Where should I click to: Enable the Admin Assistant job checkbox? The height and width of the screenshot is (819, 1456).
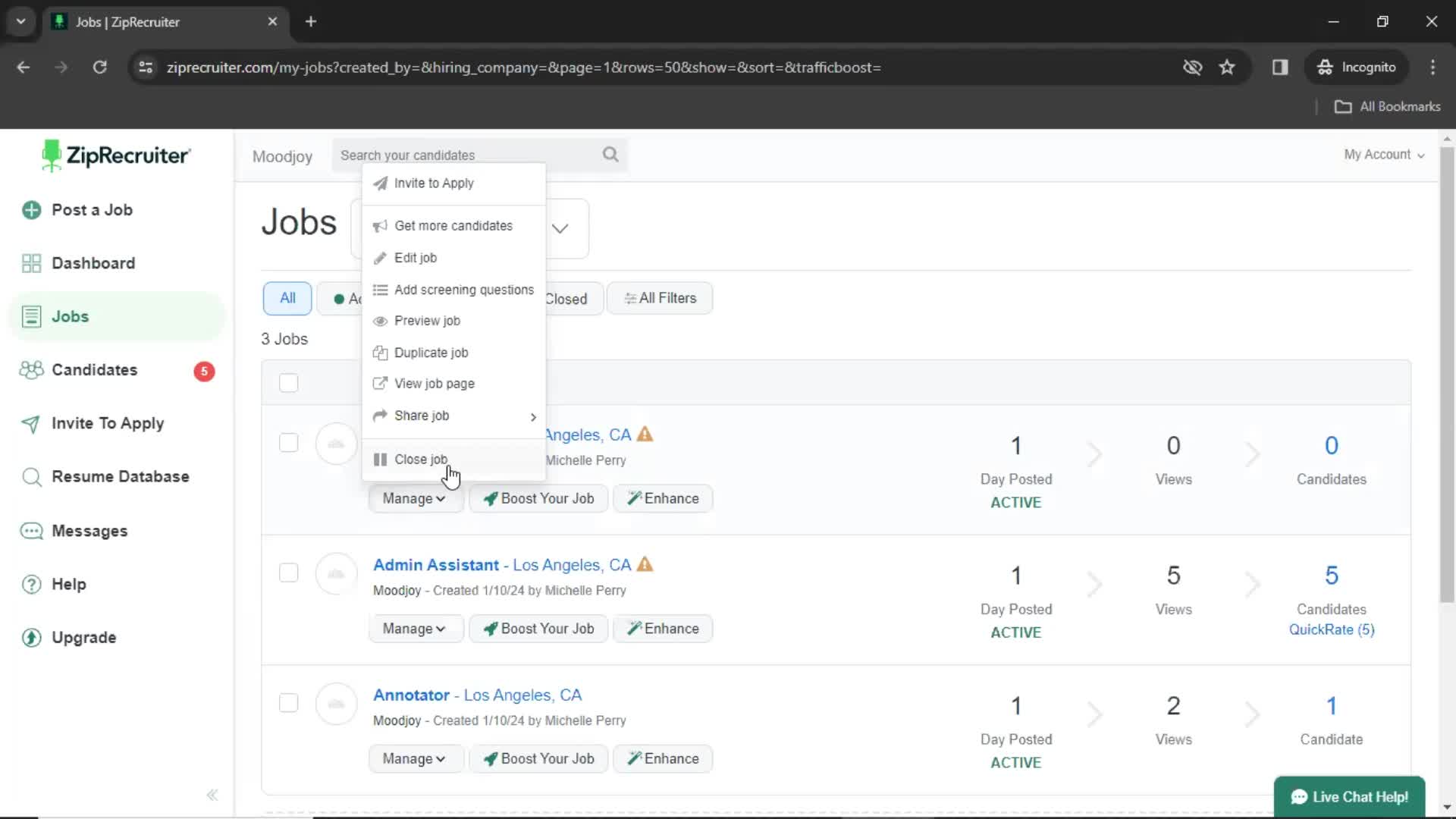(288, 573)
